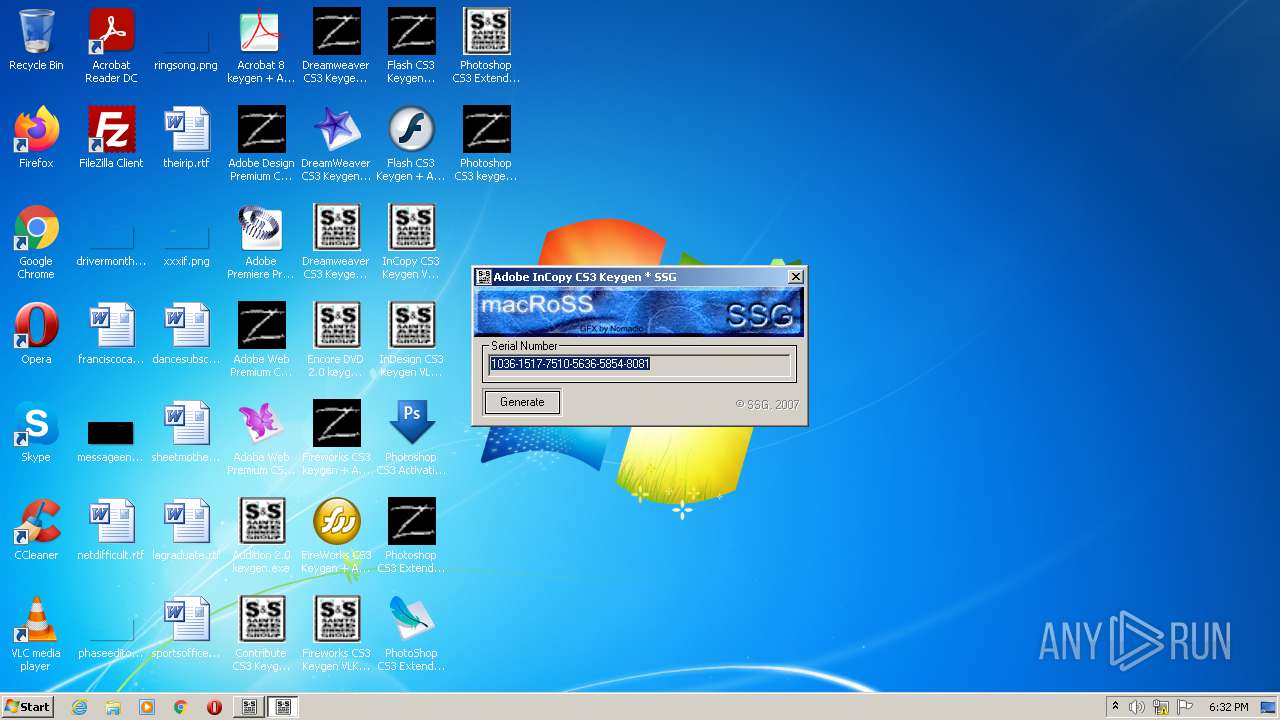Select the drivermonth... file icon
Image resolution: width=1280 pixels, height=720 pixels.
pos(111,245)
